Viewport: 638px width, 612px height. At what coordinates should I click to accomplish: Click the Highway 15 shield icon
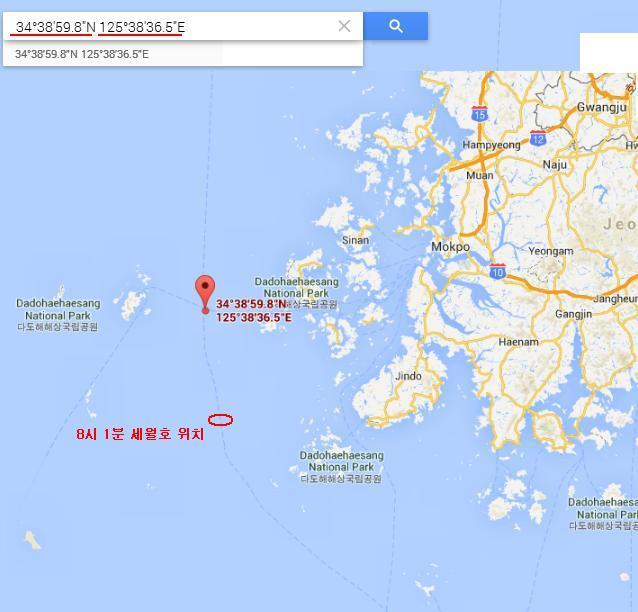coord(480,114)
